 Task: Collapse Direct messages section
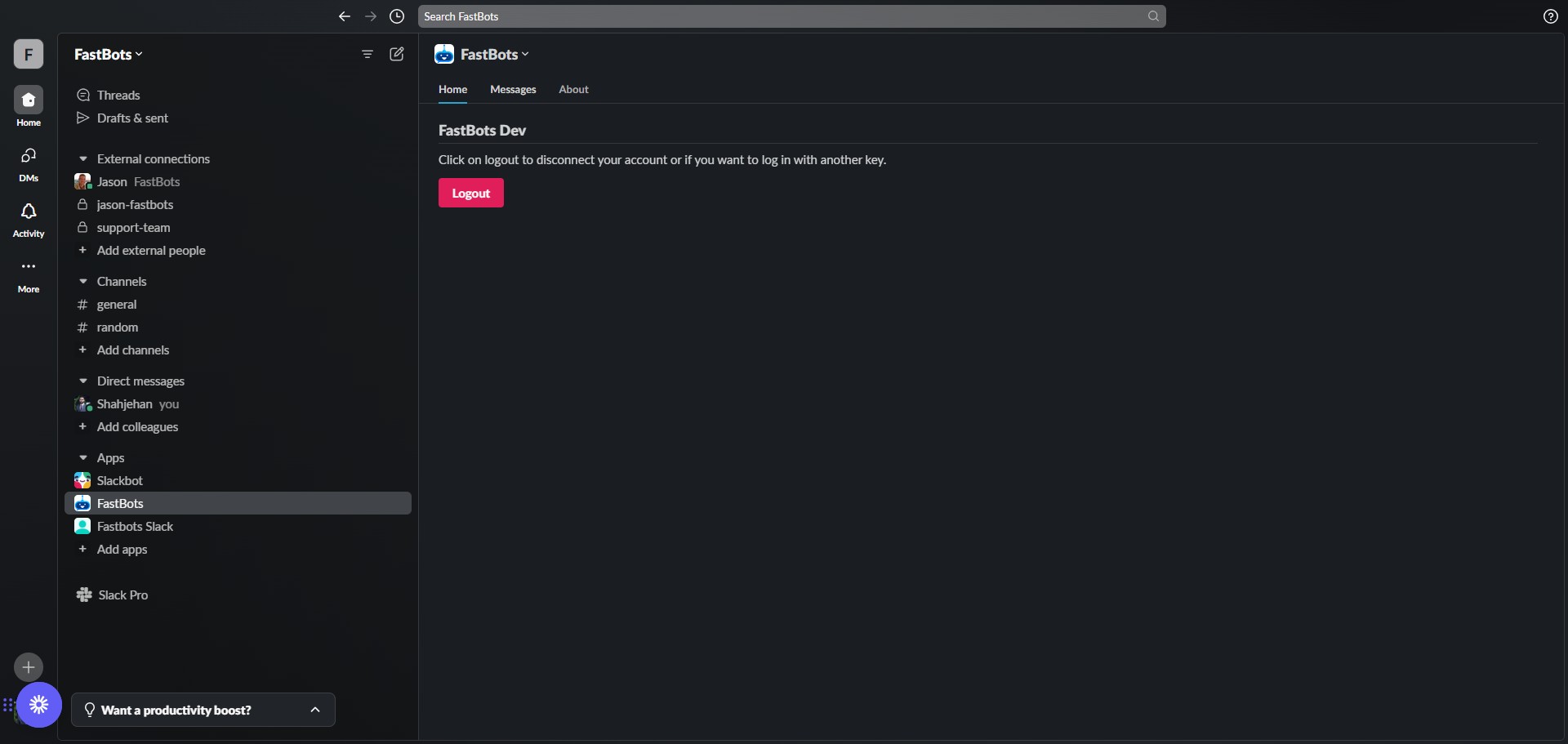(x=82, y=381)
